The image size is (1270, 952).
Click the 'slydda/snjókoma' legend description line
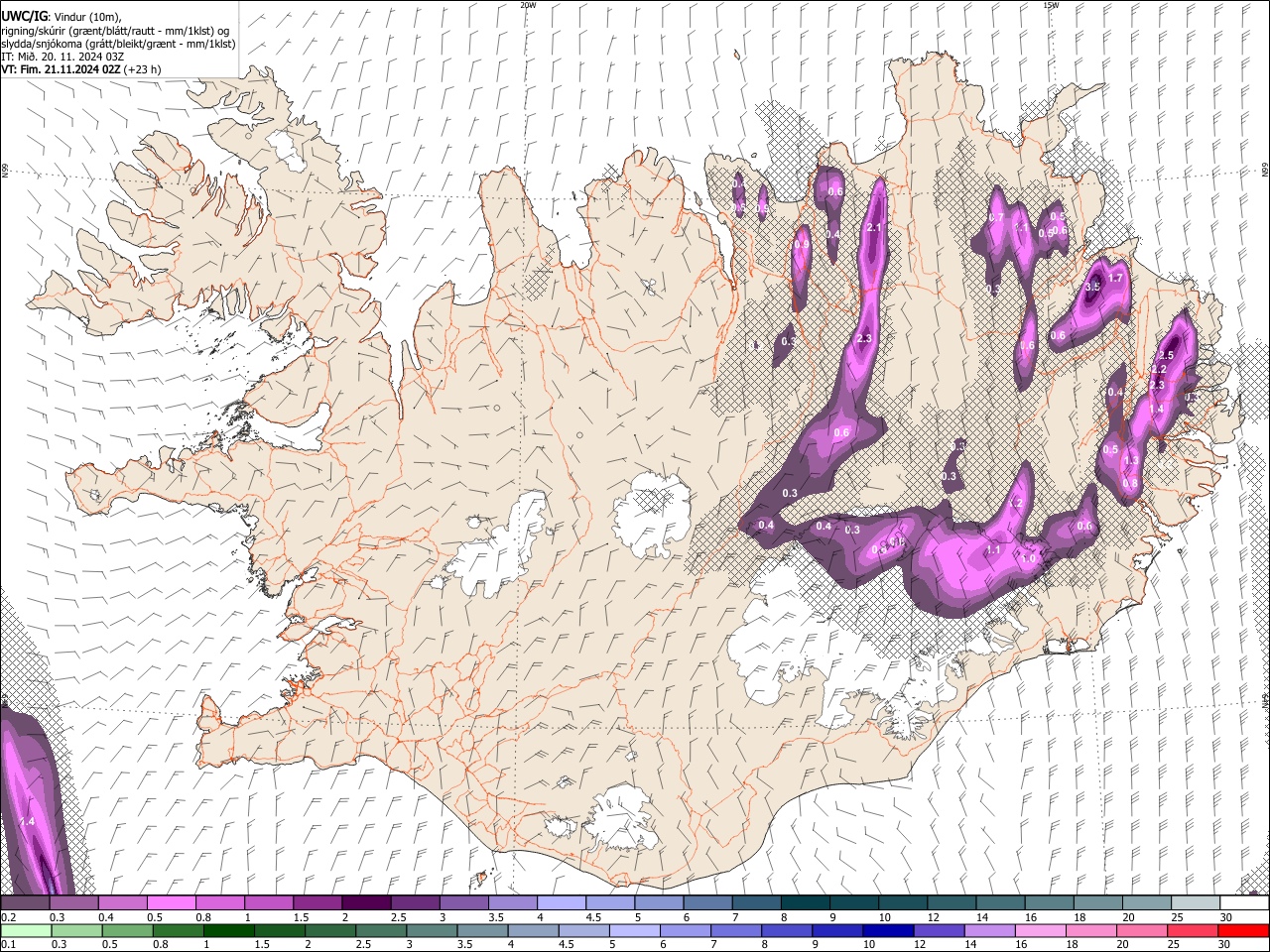[118, 44]
